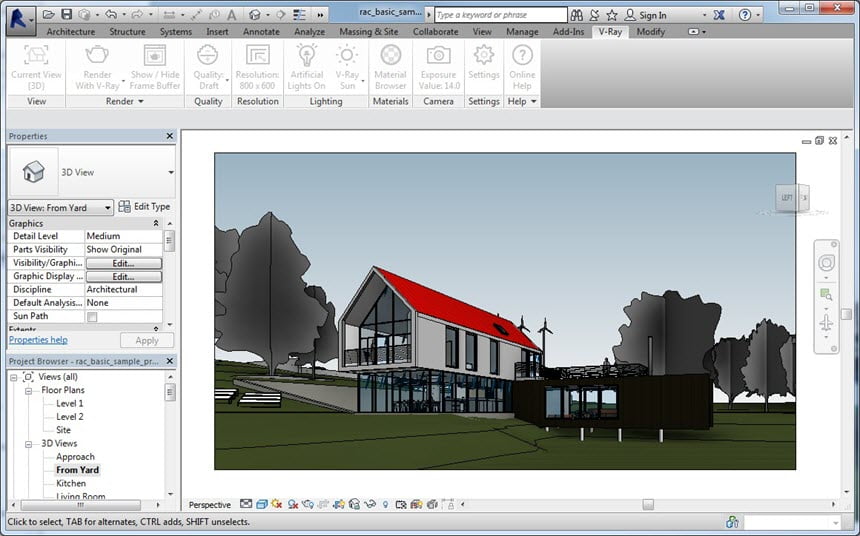Image resolution: width=860 pixels, height=536 pixels.
Task: Switch to the Modify ribbon tab
Action: (650, 32)
